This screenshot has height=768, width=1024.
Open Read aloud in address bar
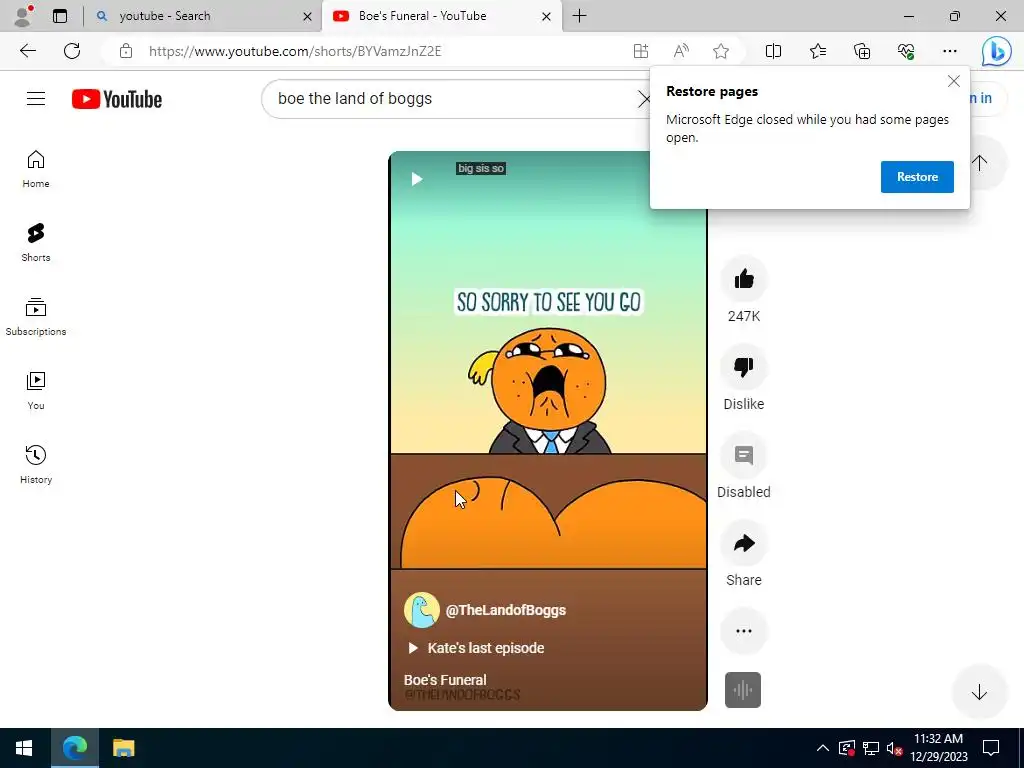tap(681, 51)
